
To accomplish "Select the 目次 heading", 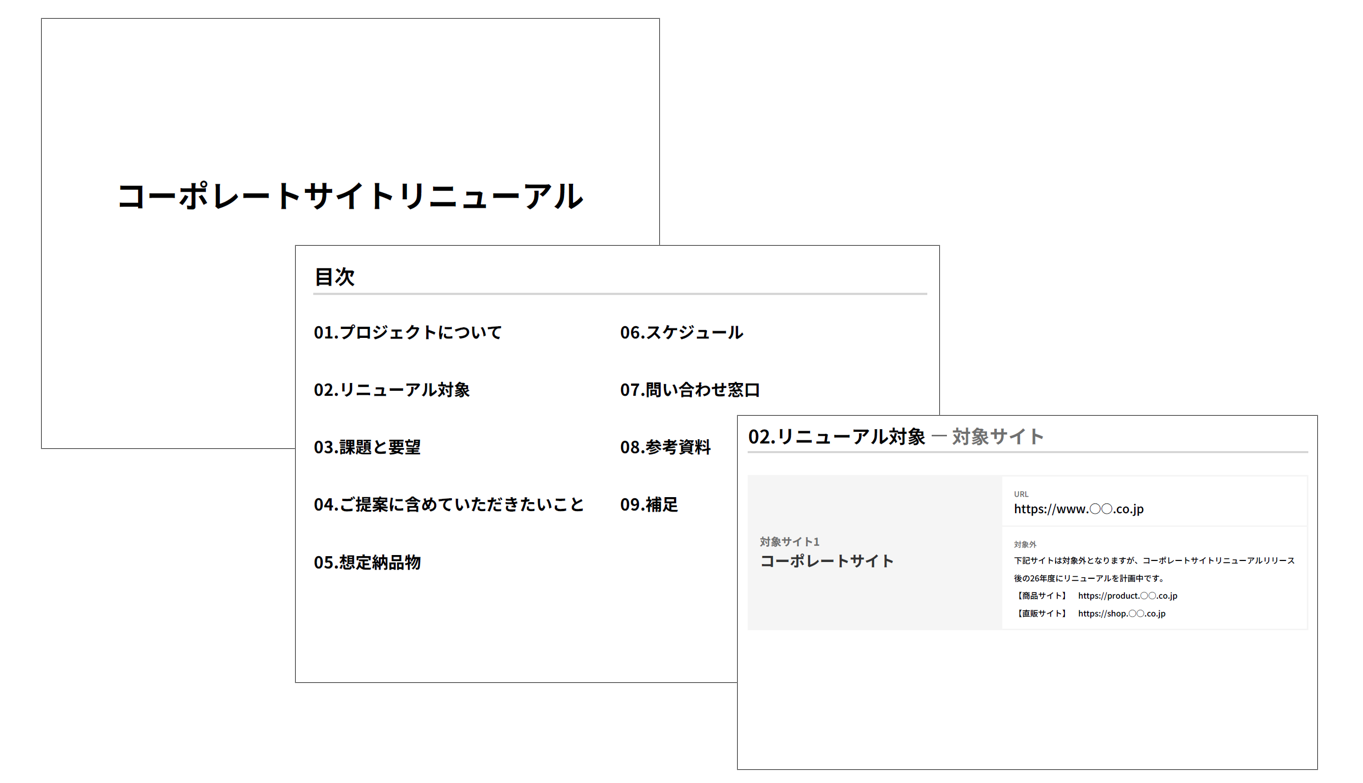I will pyautogui.click(x=334, y=277).
